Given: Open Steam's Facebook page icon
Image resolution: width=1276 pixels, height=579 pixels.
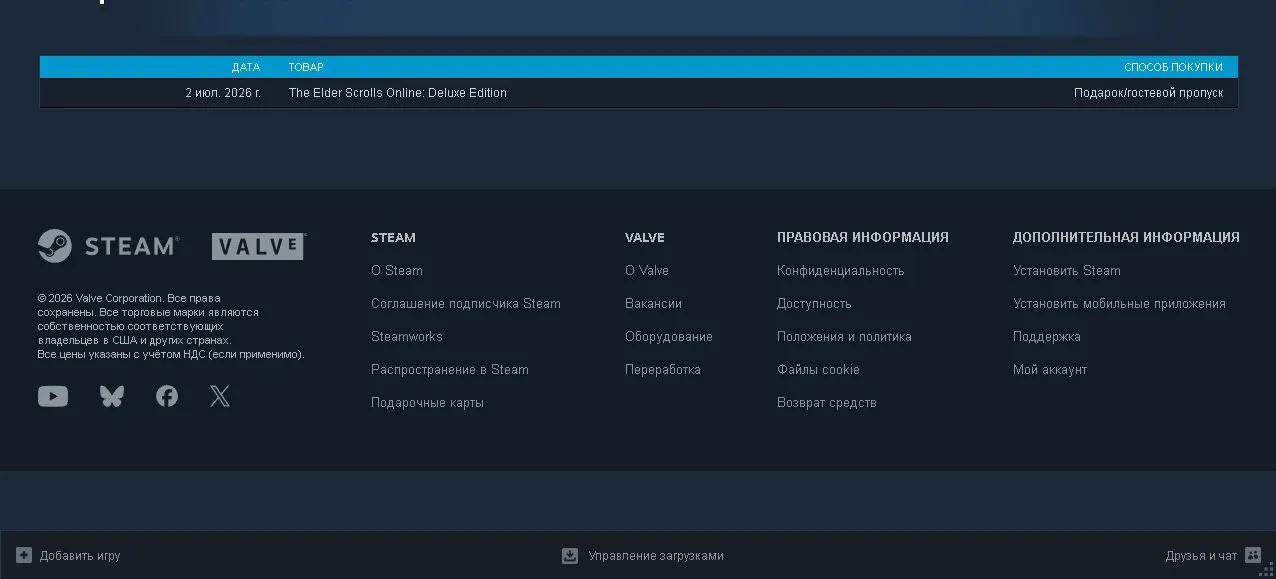Looking at the screenshot, I should click(167, 396).
